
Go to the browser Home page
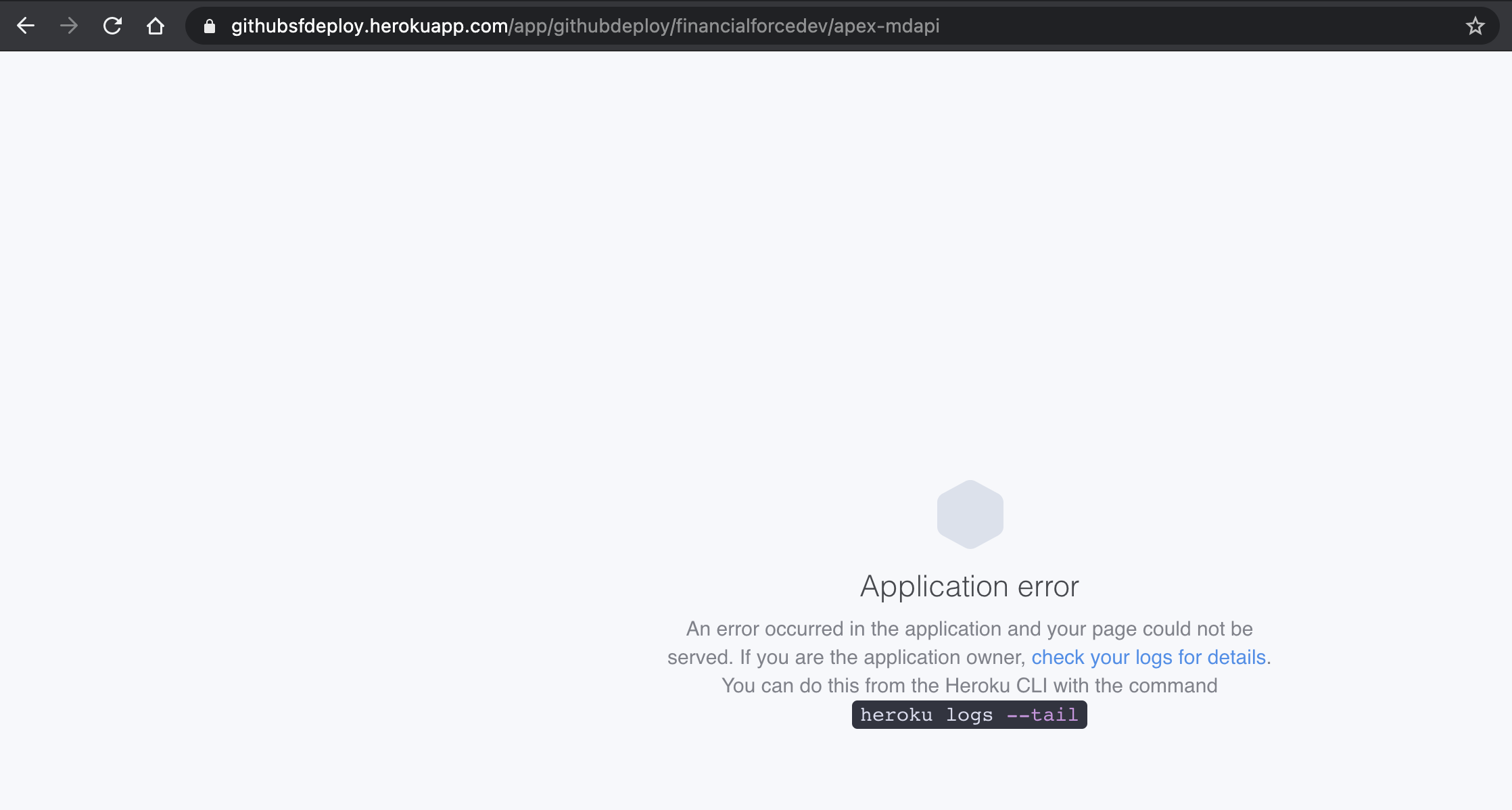click(x=156, y=26)
